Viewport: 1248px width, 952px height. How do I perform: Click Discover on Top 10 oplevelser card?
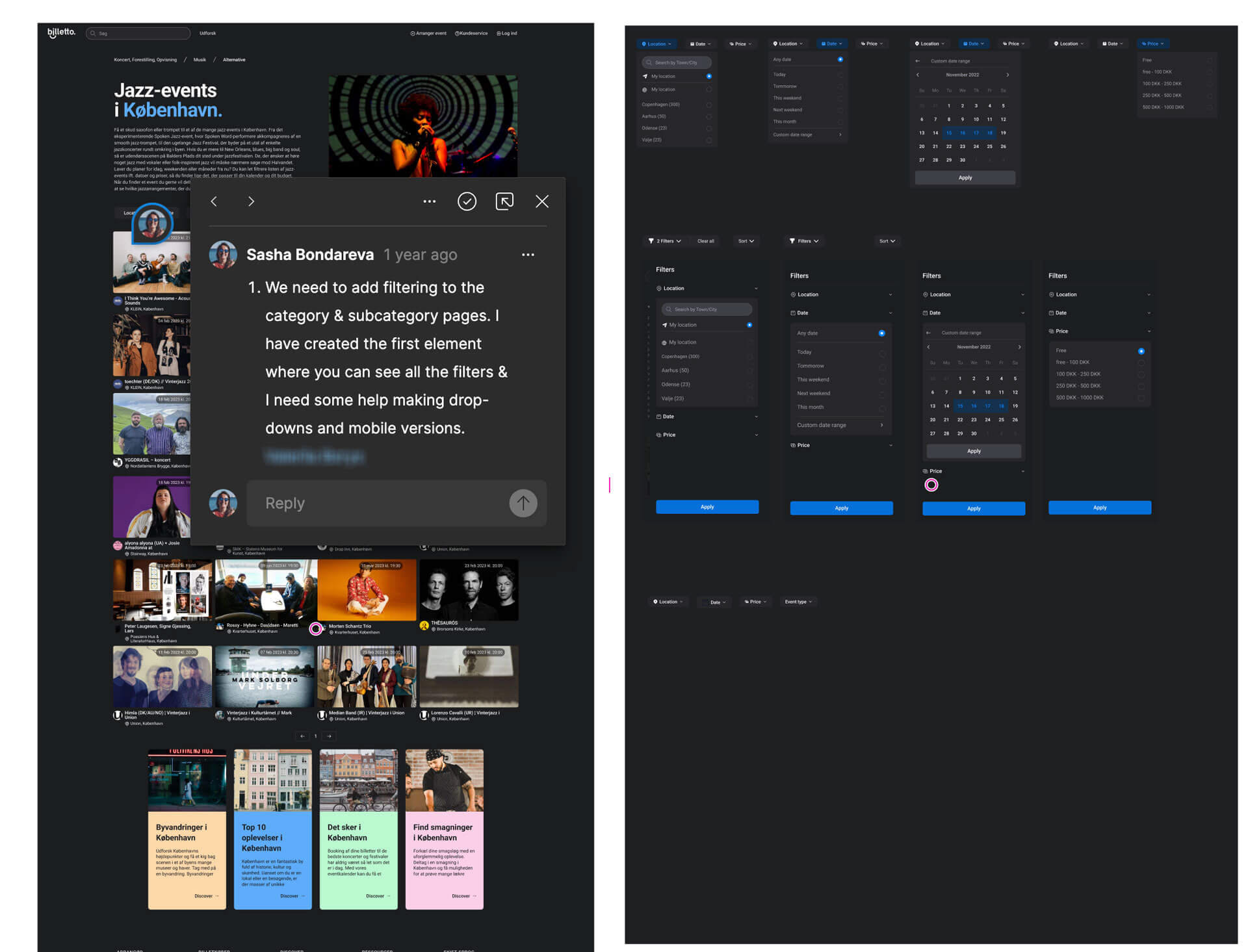coord(292,896)
